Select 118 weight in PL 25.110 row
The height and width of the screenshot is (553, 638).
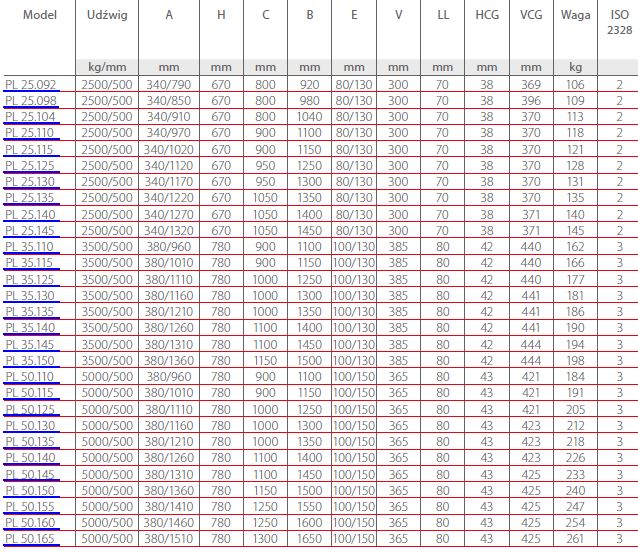click(575, 133)
